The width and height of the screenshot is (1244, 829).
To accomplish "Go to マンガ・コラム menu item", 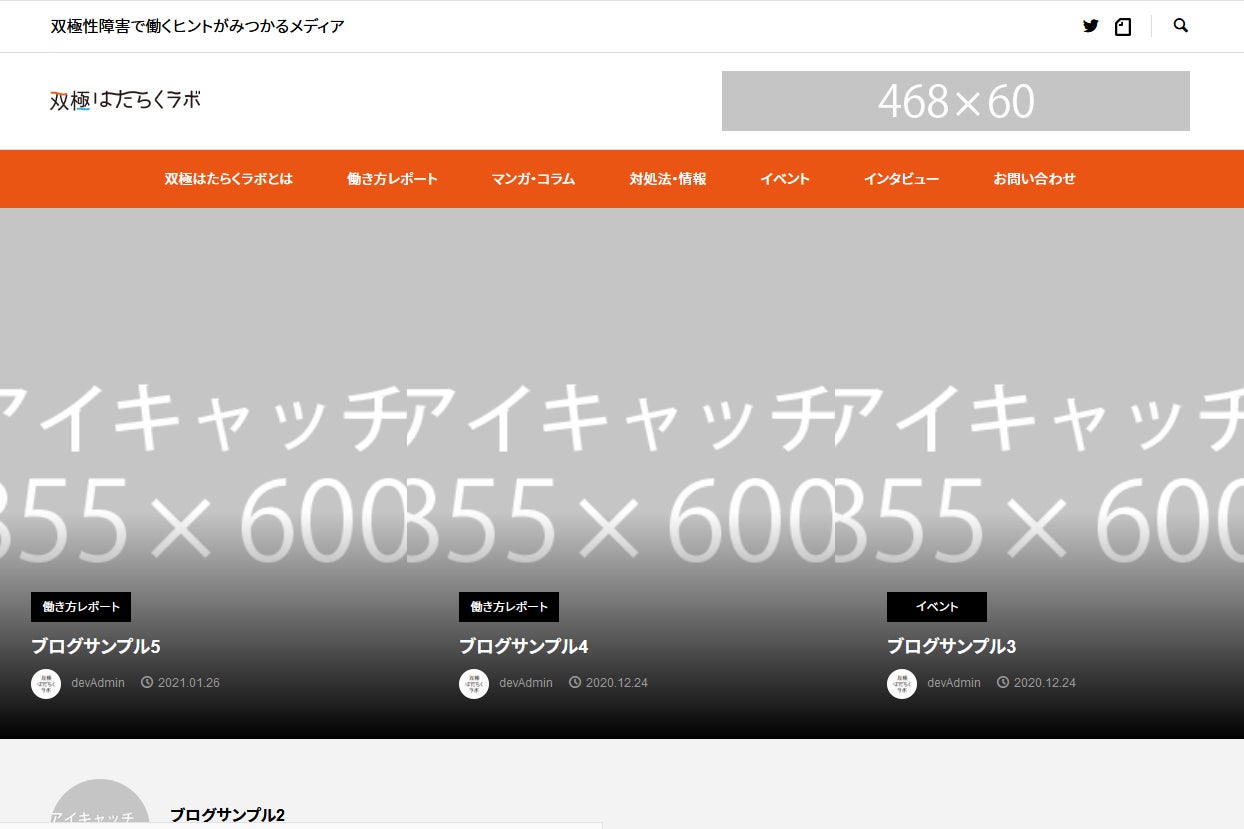I will coord(533,179).
